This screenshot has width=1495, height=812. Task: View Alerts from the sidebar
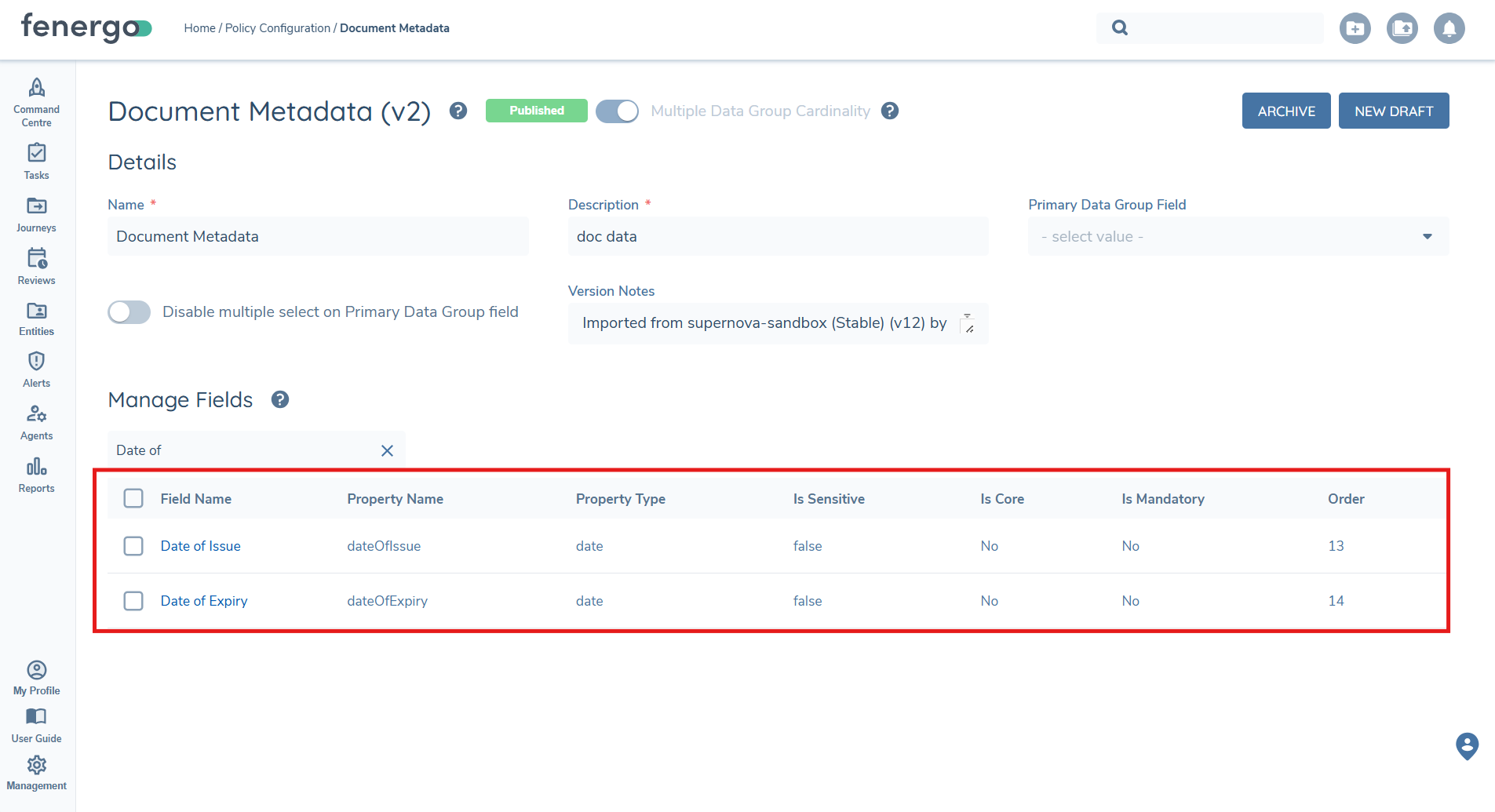point(36,369)
